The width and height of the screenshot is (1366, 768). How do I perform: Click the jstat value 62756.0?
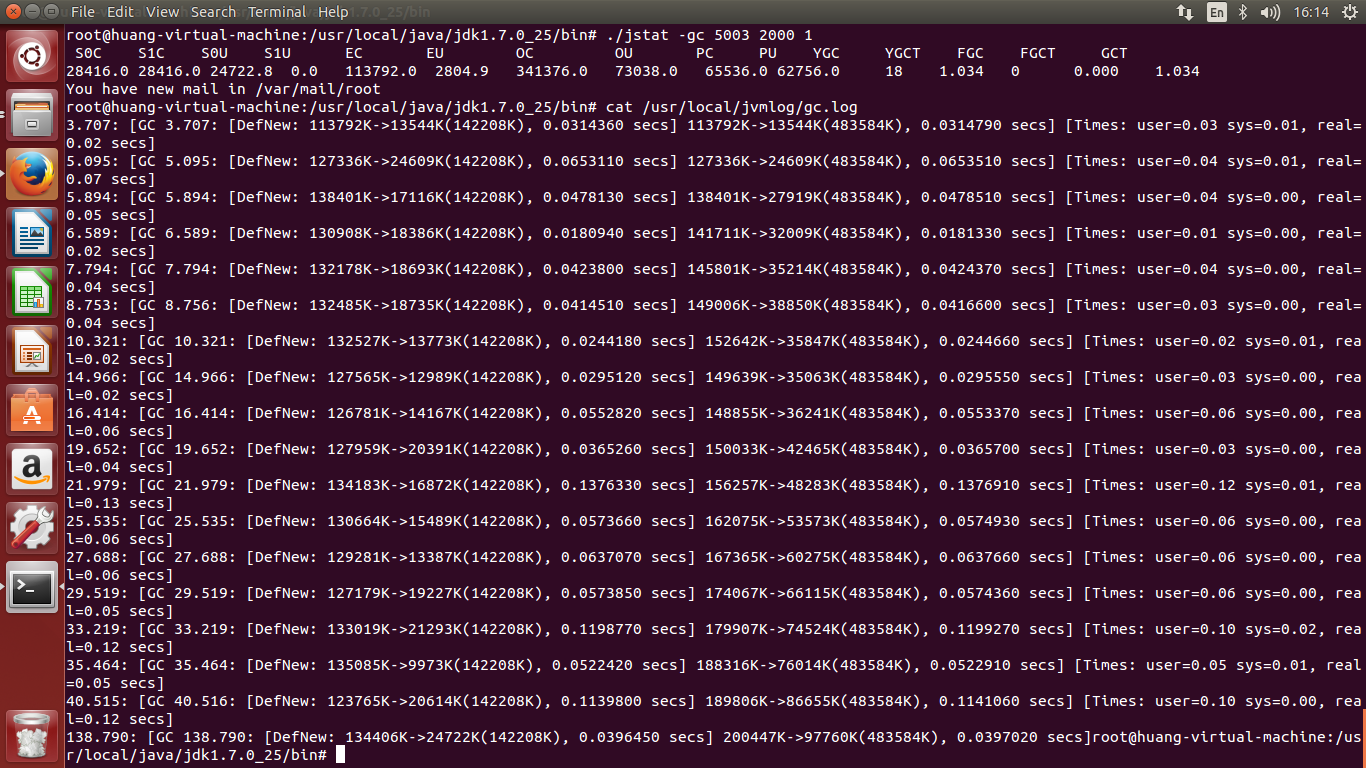pyautogui.click(x=808, y=71)
